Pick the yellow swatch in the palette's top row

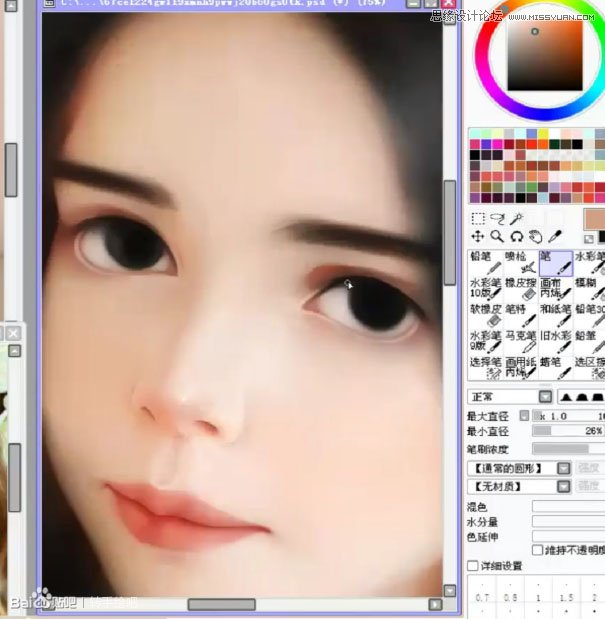(x=543, y=133)
